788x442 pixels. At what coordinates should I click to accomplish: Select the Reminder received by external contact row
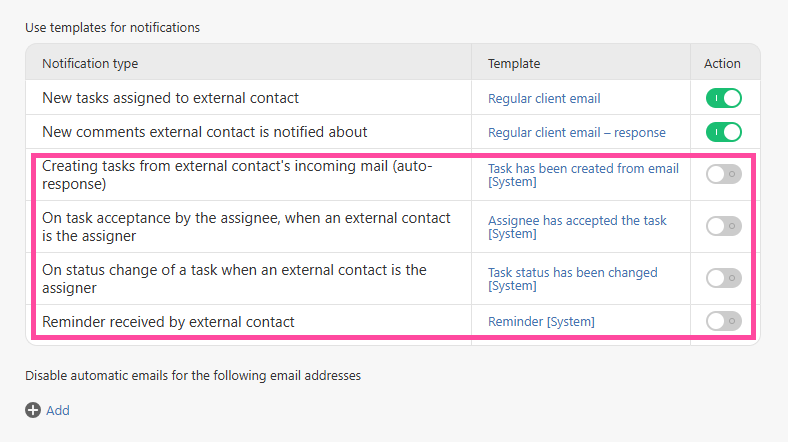coord(168,322)
